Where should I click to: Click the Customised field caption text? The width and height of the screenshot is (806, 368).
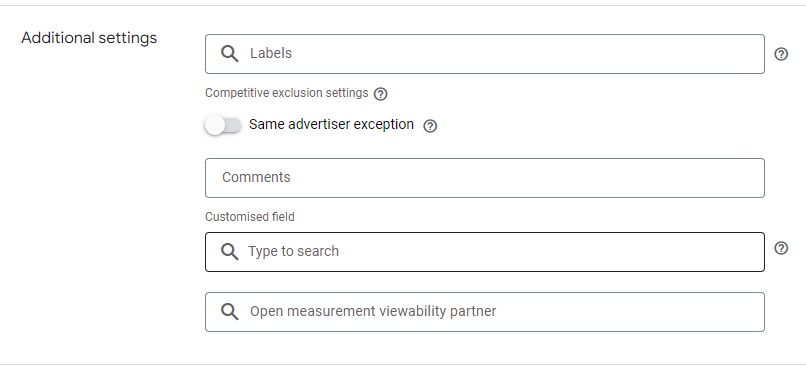pos(250,217)
